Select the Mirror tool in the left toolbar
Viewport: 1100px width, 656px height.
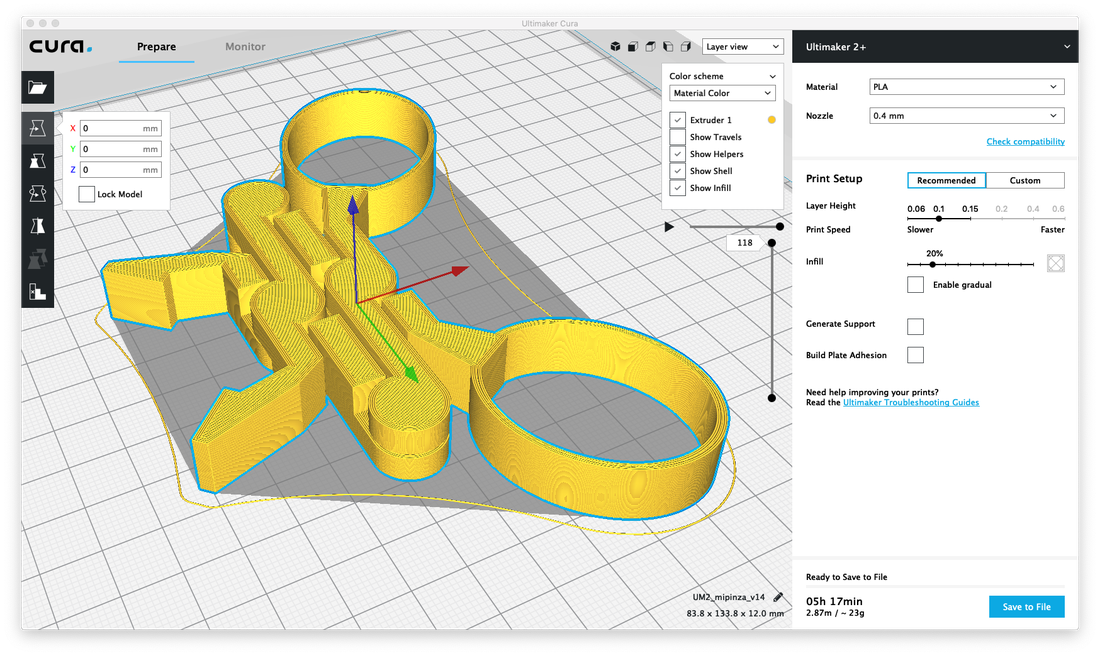37,226
